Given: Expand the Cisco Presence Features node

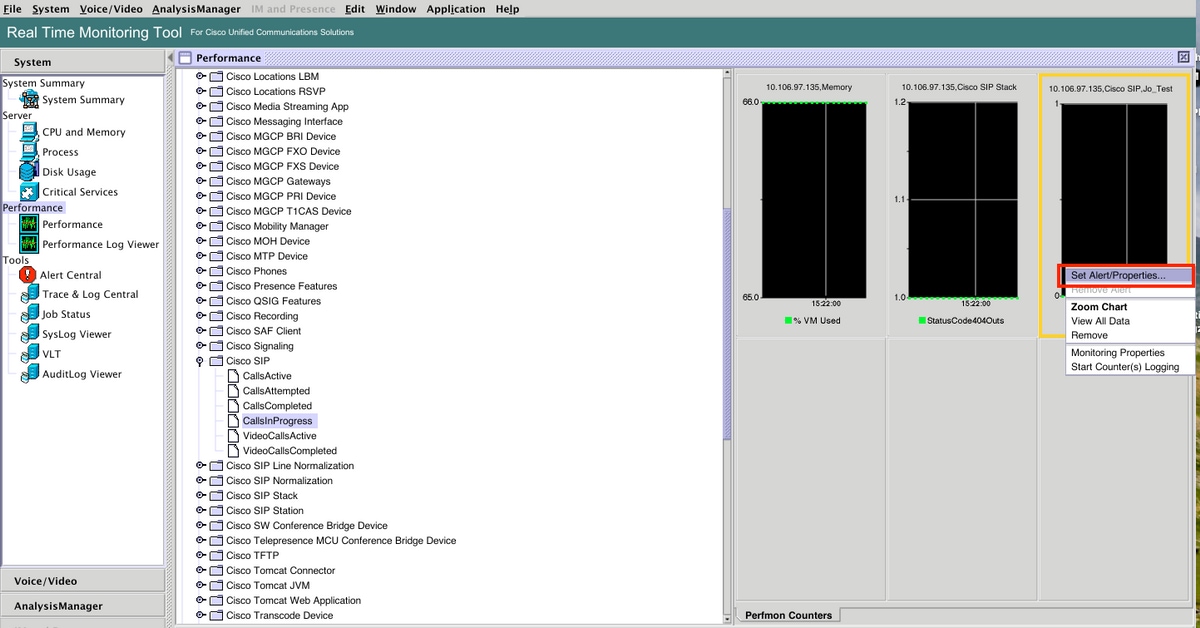Looking at the screenshot, I should click(x=200, y=286).
